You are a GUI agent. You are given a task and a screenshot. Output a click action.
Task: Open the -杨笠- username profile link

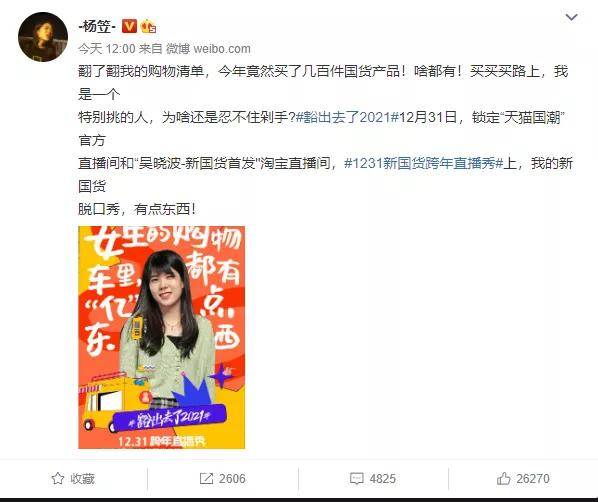(97, 27)
